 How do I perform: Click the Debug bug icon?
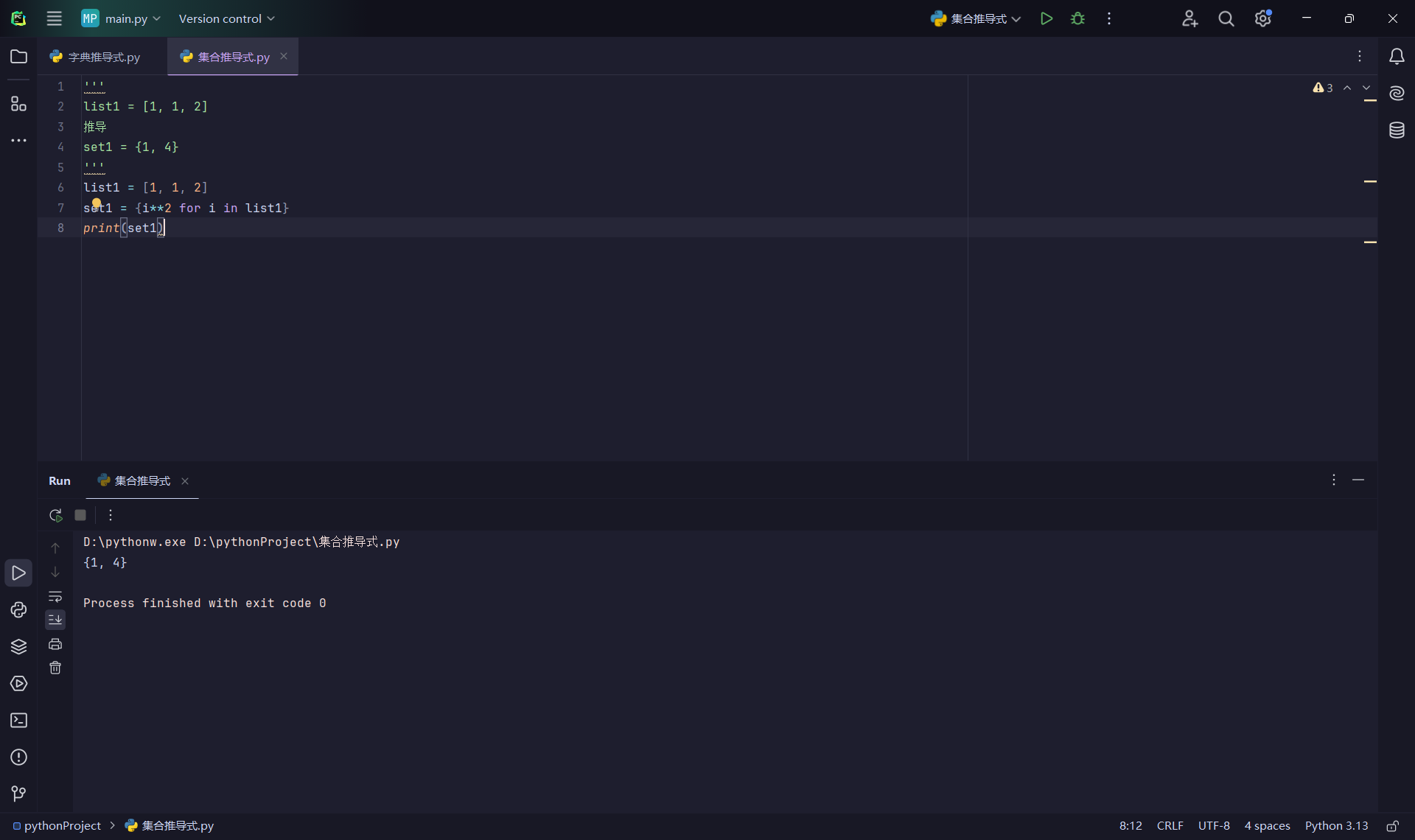click(x=1077, y=18)
